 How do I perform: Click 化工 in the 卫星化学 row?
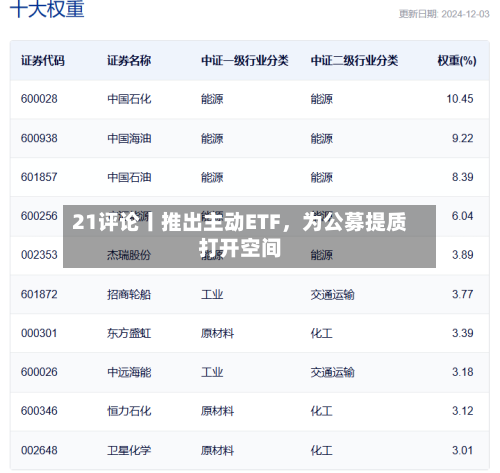pyautogui.click(x=322, y=450)
